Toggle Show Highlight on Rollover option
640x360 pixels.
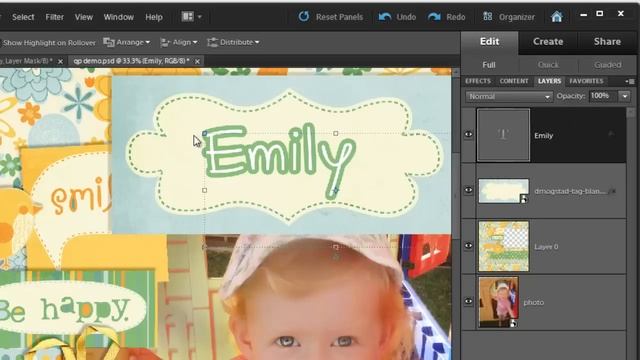(48, 42)
